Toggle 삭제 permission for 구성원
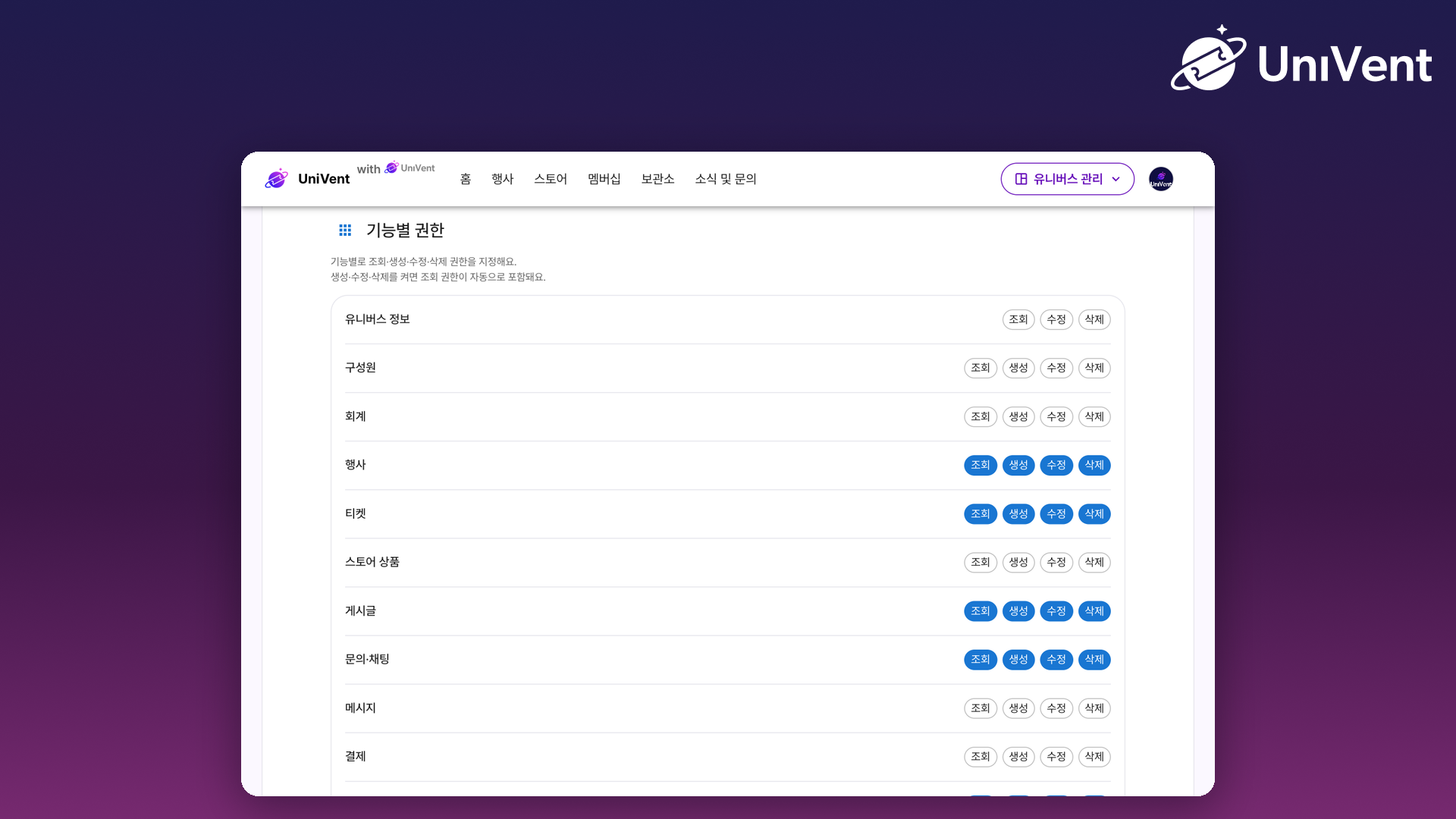1456x819 pixels. (1094, 368)
